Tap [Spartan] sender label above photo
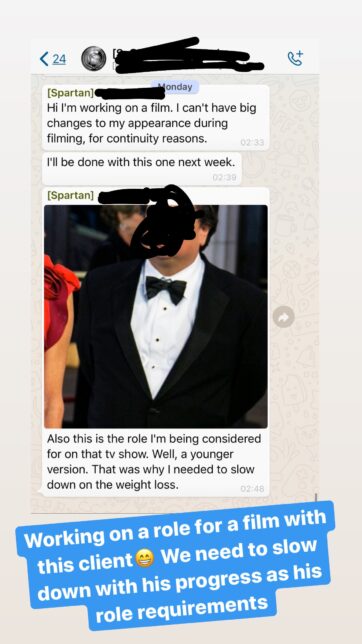Image resolution: width=362 pixels, height=644 pixels. [70, 195]
